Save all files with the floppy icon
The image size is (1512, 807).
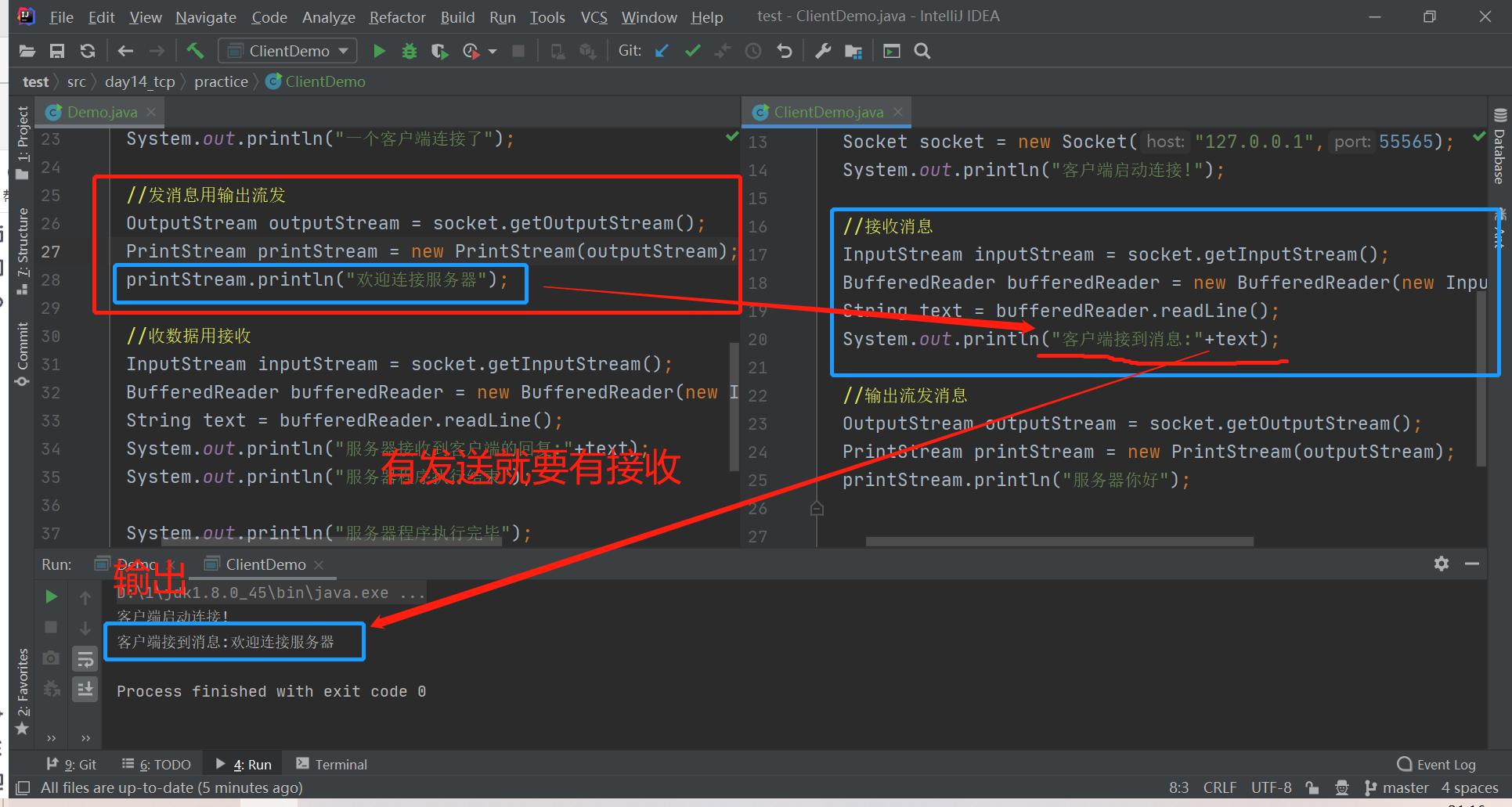click(x=57, y=52)
